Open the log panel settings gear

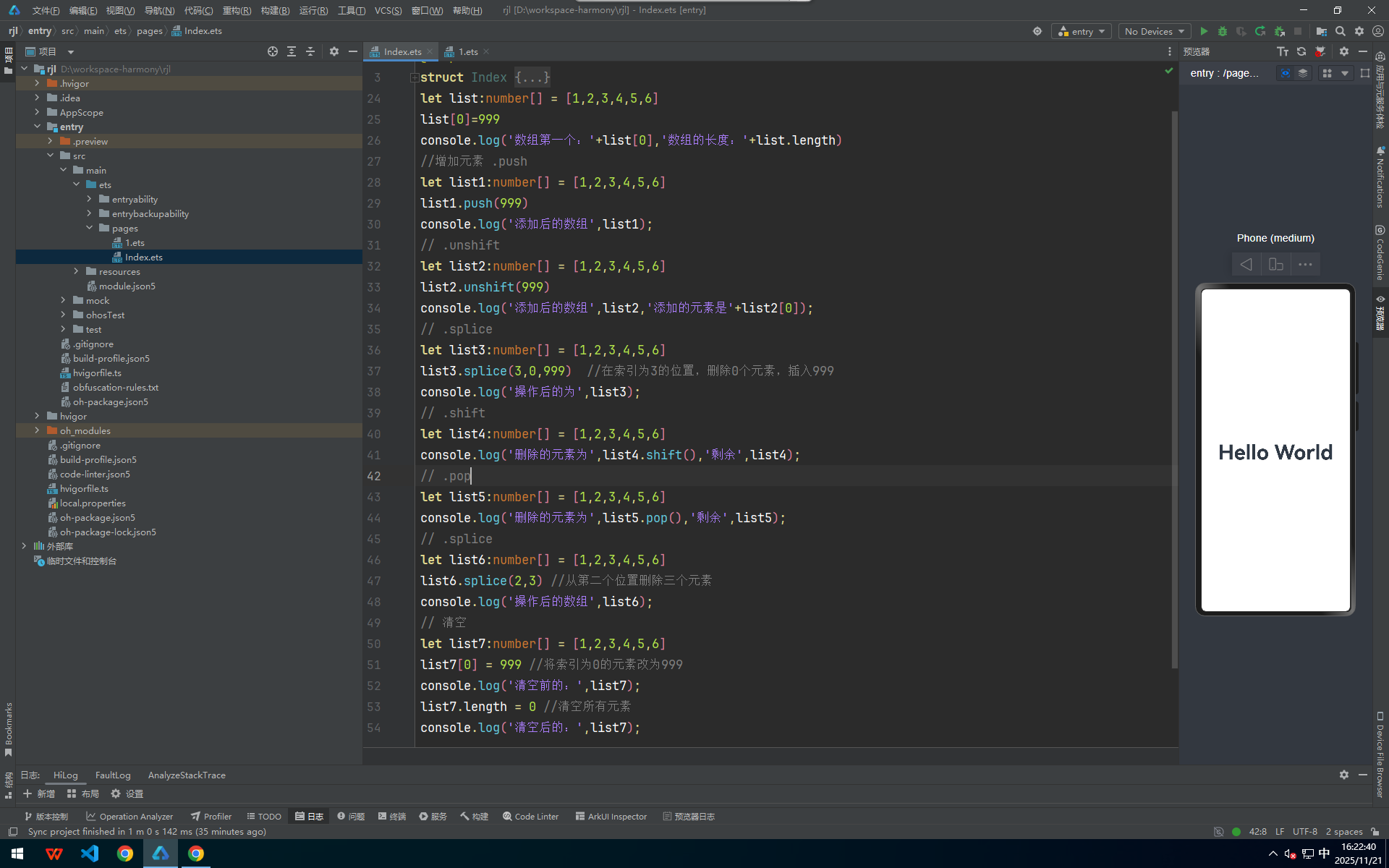pos(1343,775)
